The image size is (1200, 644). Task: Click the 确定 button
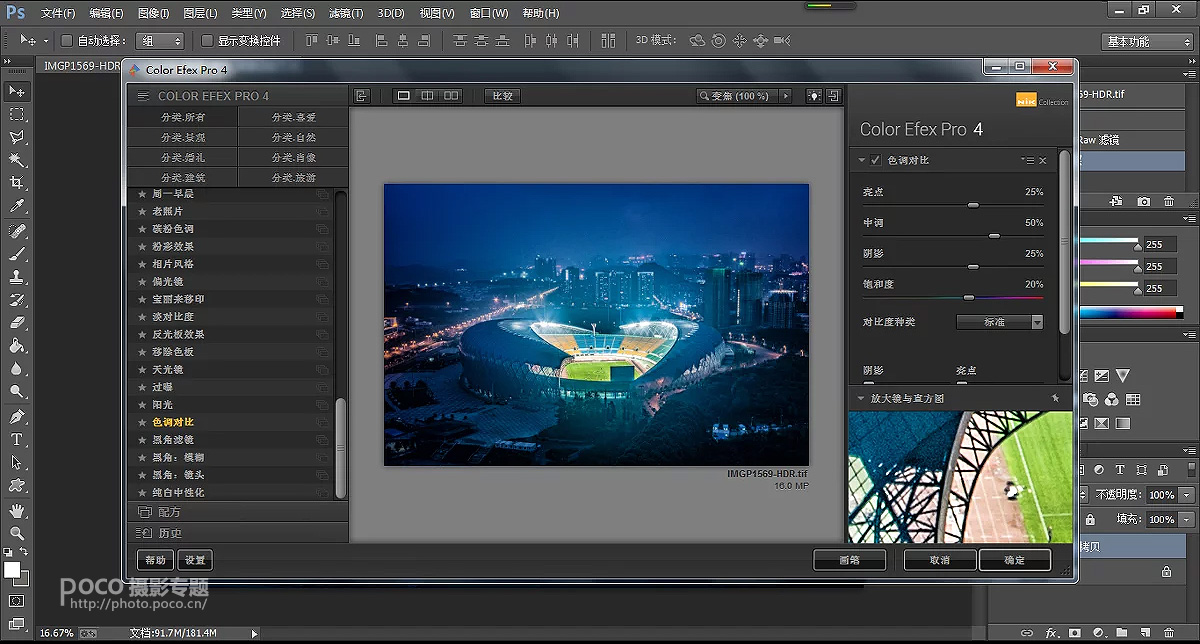[x=1014, y=560]
